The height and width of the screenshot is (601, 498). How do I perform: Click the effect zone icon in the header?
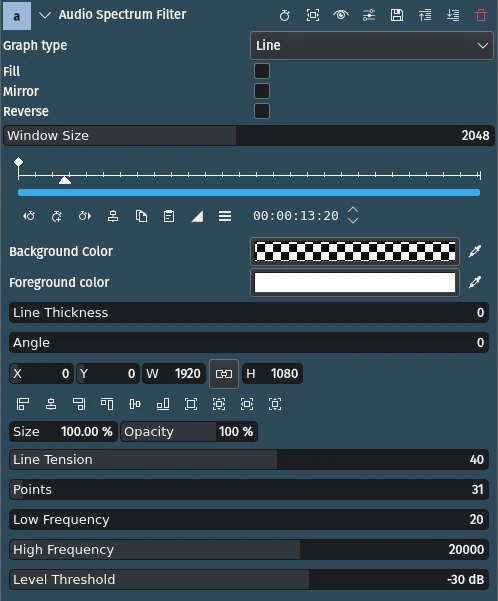[313, 15]
